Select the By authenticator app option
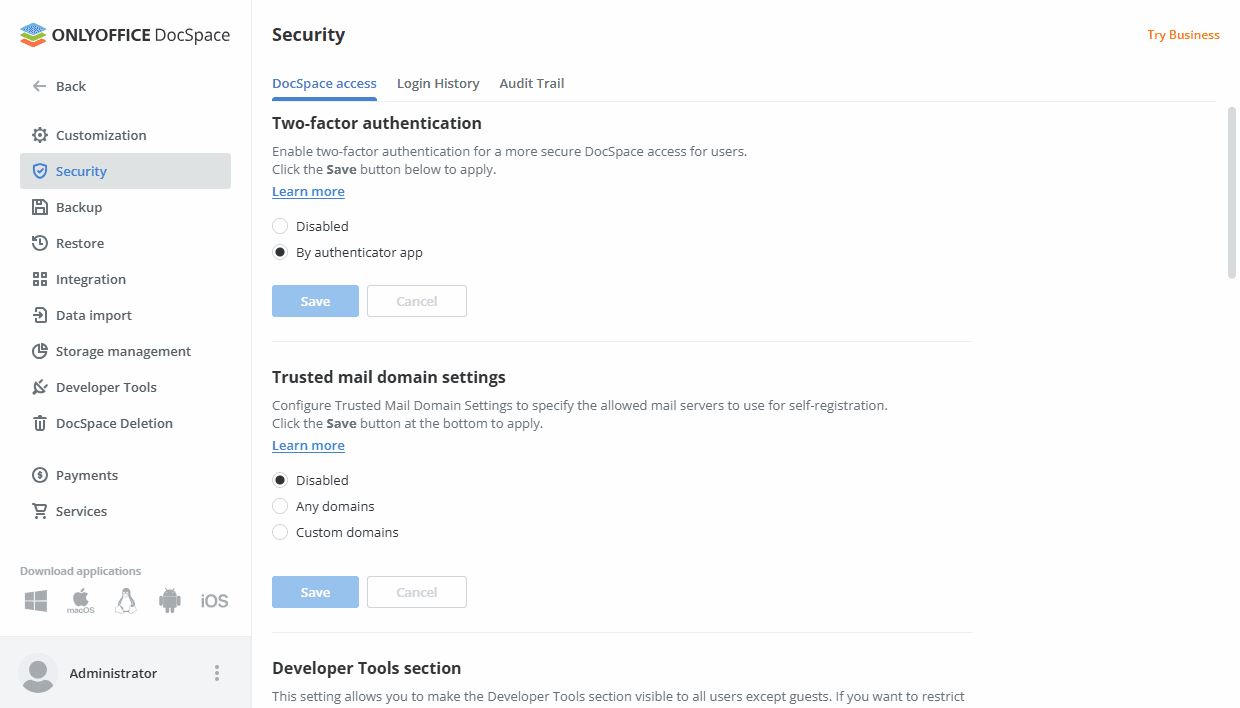 [x=280, y=251]
